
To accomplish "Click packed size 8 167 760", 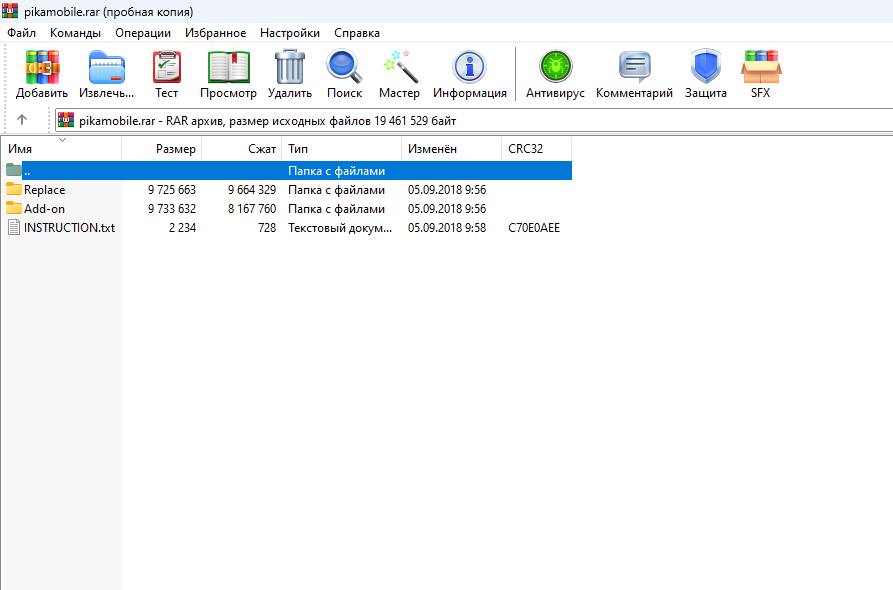I will 252,209.
